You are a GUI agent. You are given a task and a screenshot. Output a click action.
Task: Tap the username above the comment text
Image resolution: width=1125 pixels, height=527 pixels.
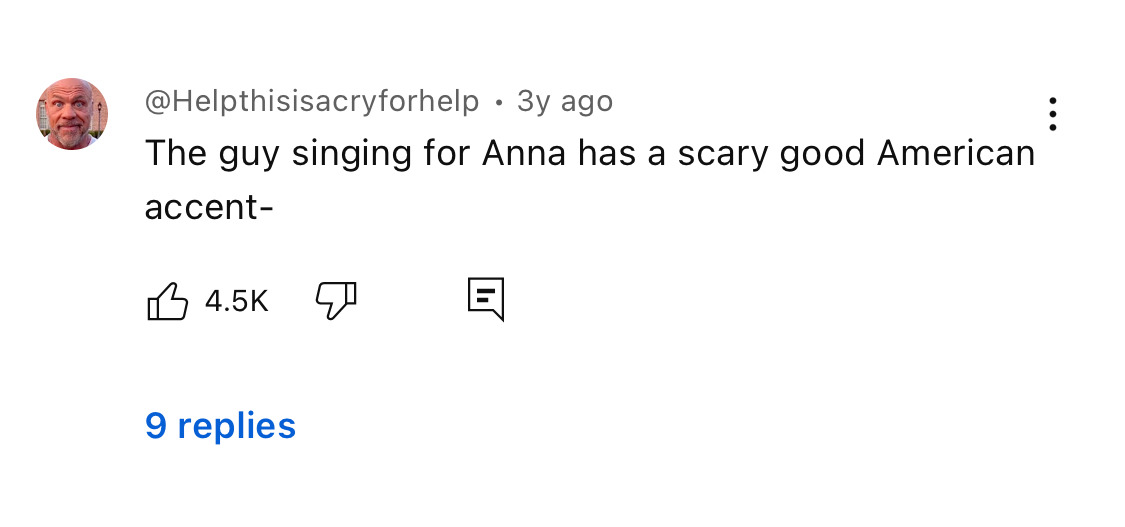pyautogui.click(x=312, y=101)
